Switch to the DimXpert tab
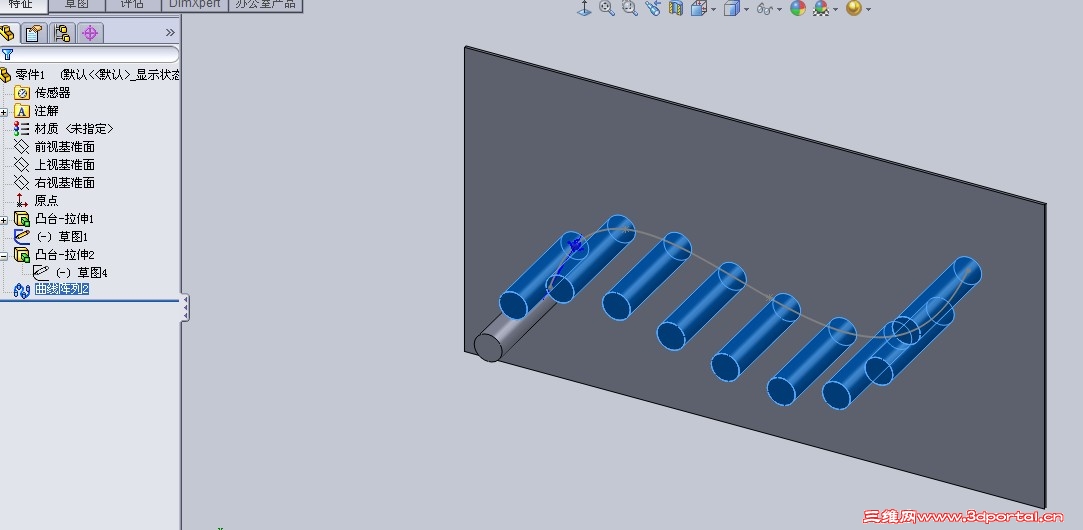The width and height of the screenshot is (1083, 530). pos(194,5)
